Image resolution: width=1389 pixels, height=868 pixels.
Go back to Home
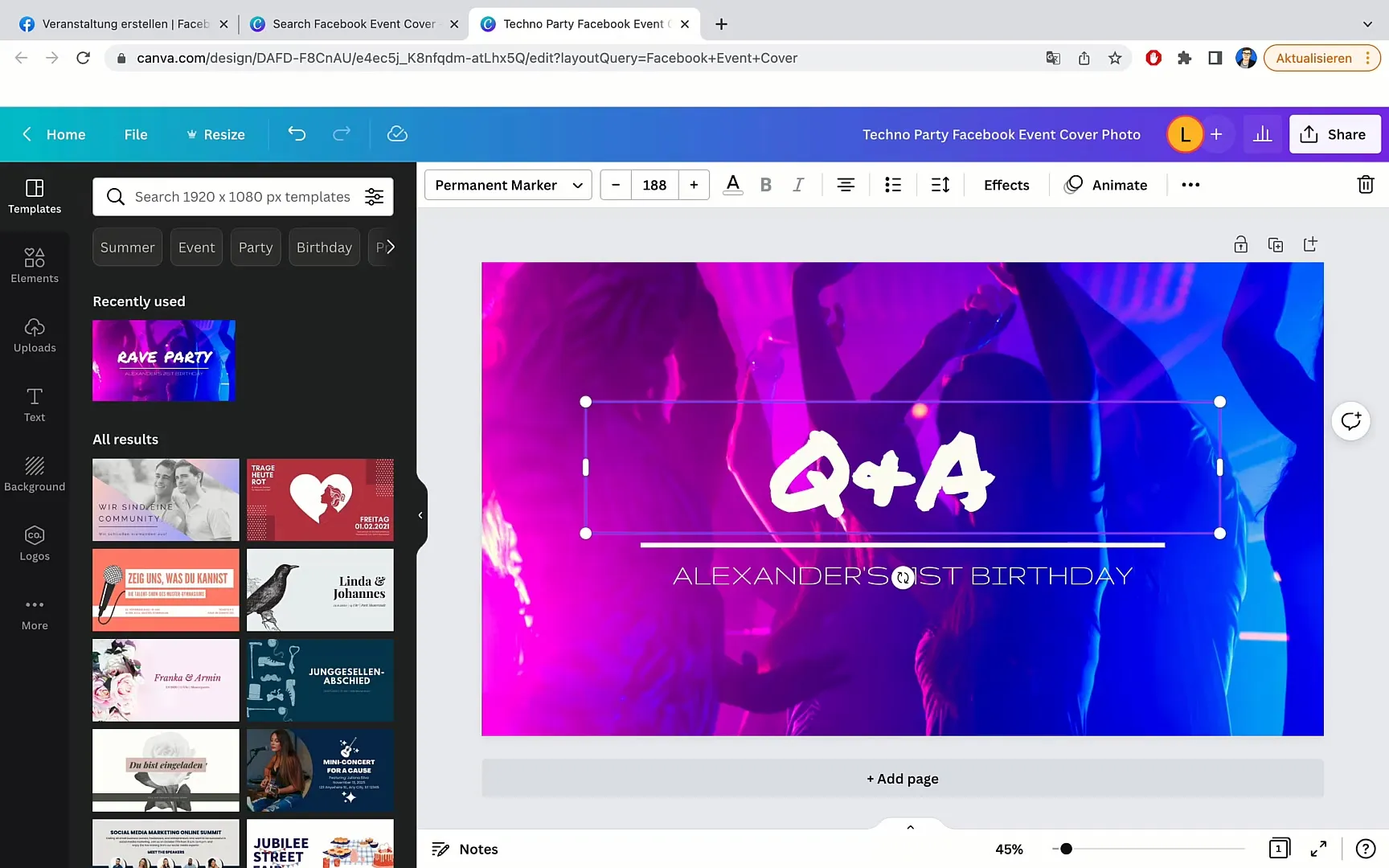point(54,134)
